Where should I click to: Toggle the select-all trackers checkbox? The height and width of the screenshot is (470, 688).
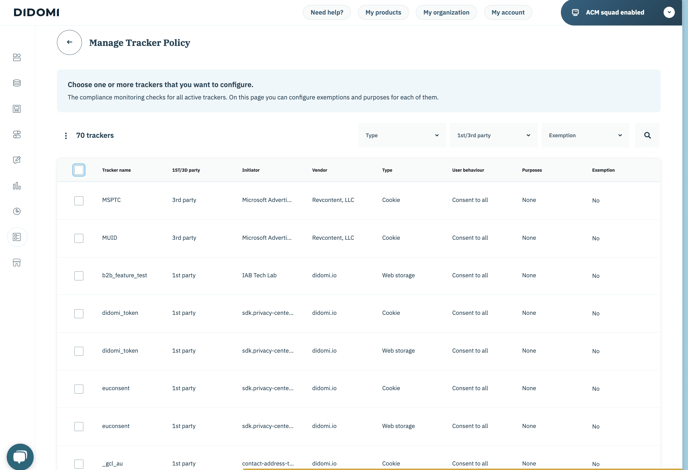79,170
